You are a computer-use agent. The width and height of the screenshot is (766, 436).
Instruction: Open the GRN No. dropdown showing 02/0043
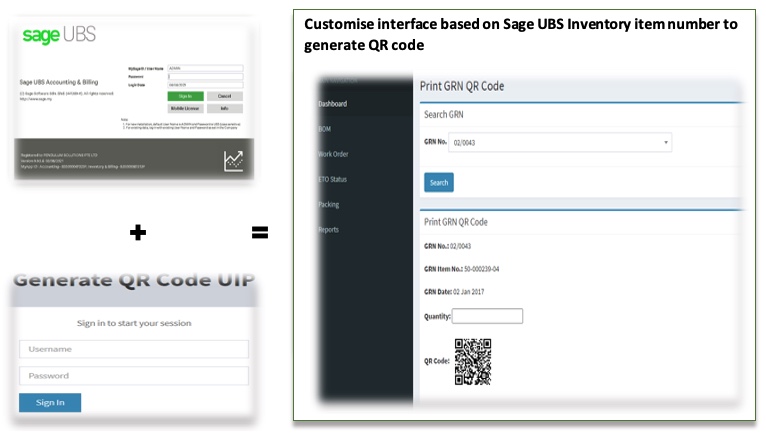click(x=560, y=143)
